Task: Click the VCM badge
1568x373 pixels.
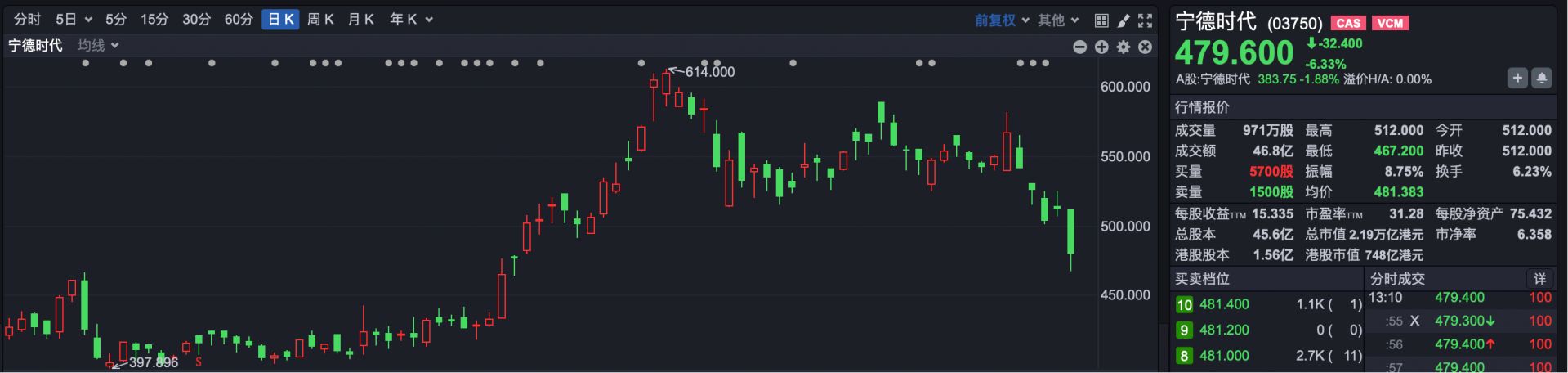Action: tap(1390, 23)
